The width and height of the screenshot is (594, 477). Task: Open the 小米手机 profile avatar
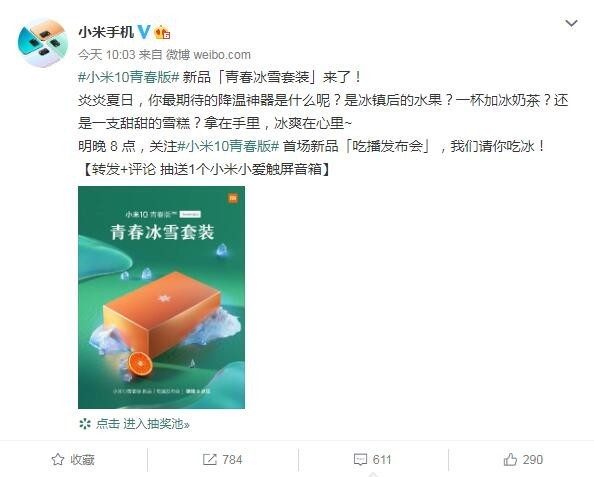43,42
